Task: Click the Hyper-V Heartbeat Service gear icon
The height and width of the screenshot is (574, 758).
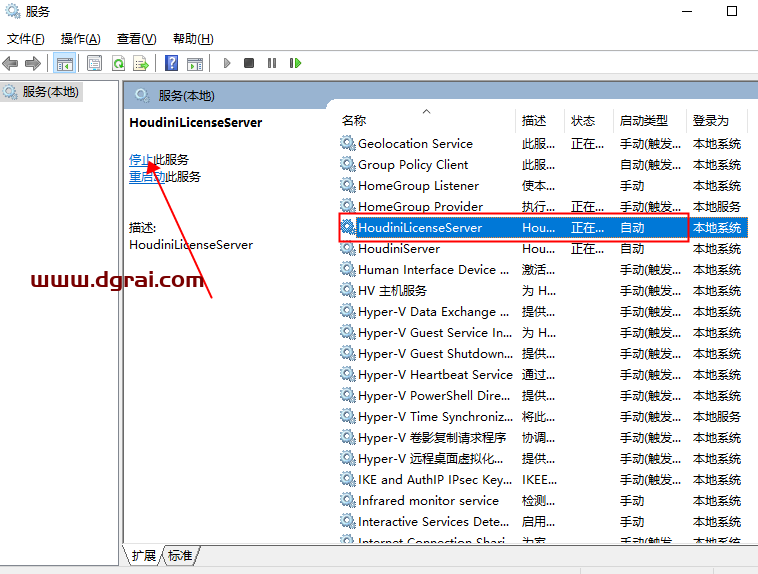Action: click(x=348, y=374)
